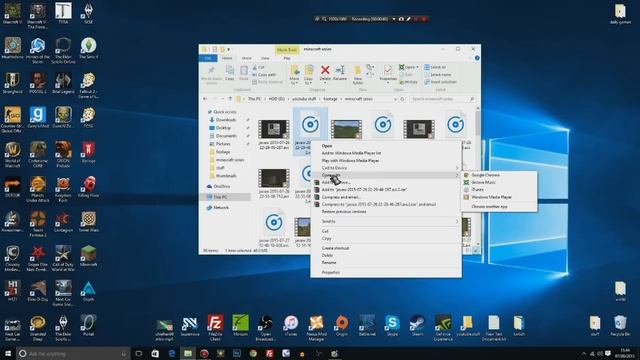Click Select all in the ribbon
The height and width of the screenshot is (360, 640).
(435, 67)
